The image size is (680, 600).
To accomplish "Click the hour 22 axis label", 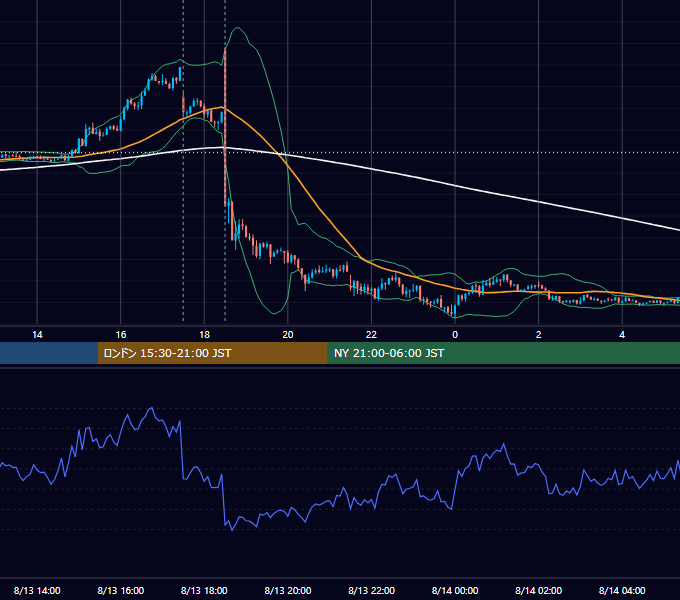I will coord(371,335).
